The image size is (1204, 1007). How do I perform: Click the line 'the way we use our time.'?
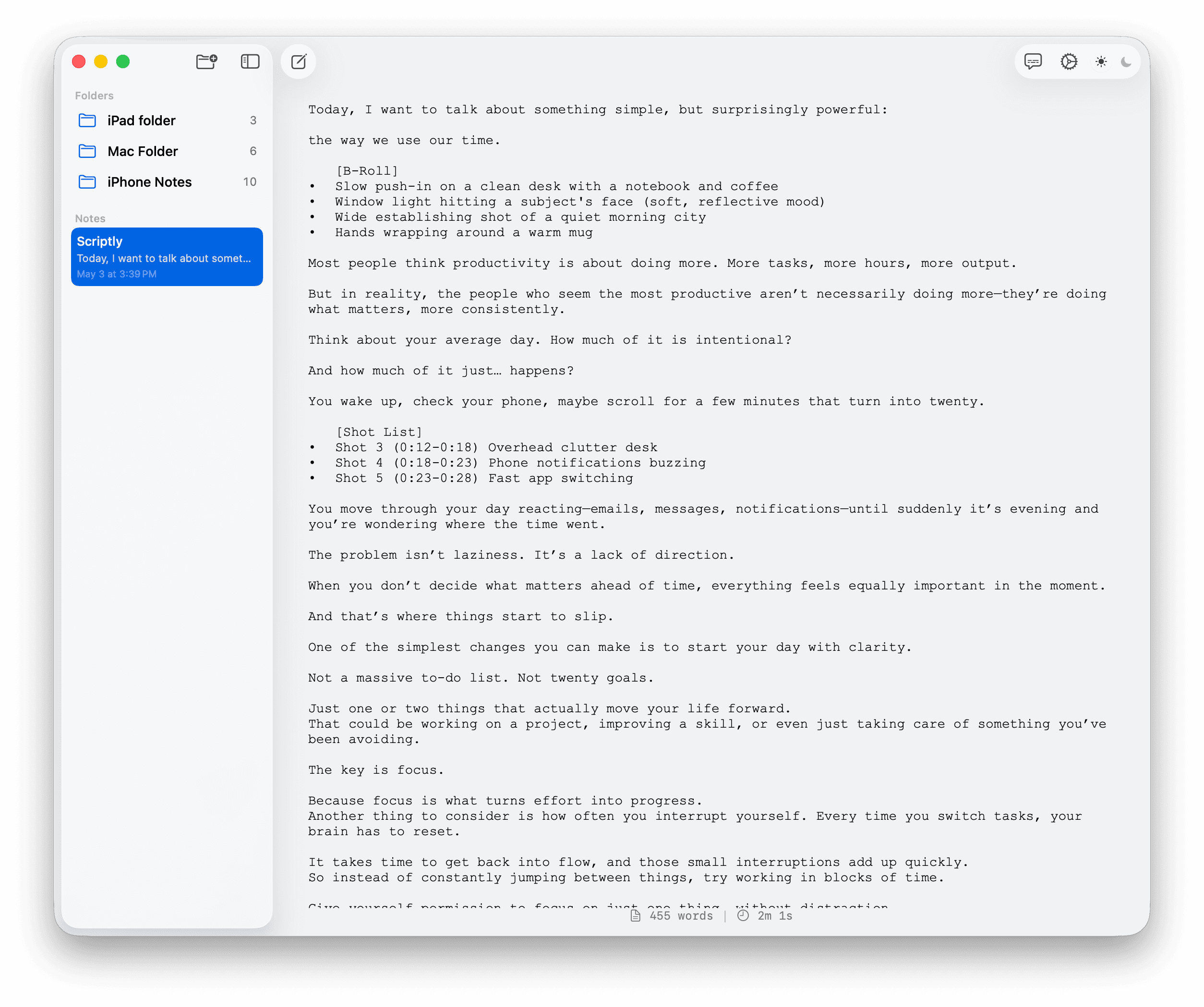(404, 141)
